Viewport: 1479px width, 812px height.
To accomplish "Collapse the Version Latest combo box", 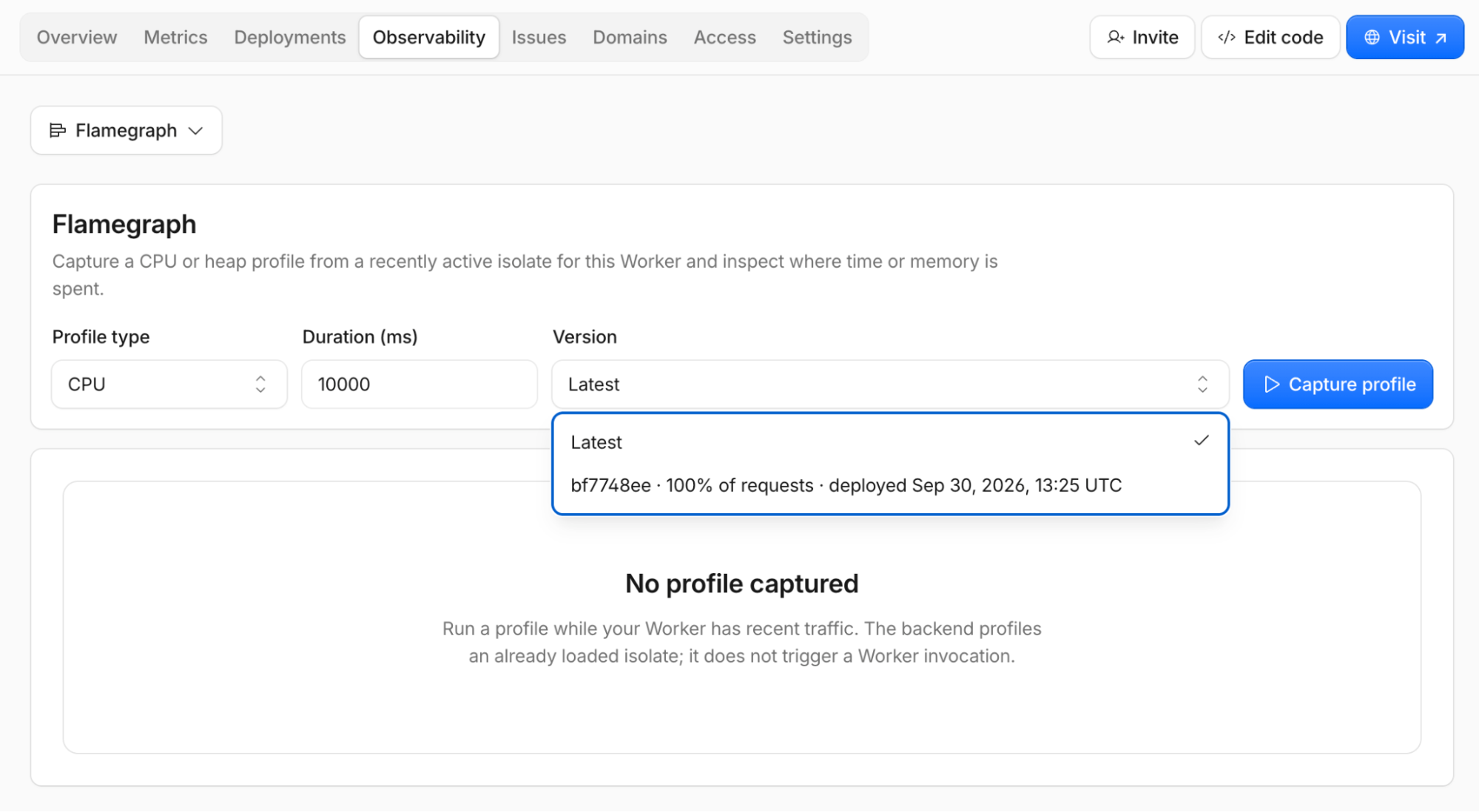I will click(x=890, y=384).
